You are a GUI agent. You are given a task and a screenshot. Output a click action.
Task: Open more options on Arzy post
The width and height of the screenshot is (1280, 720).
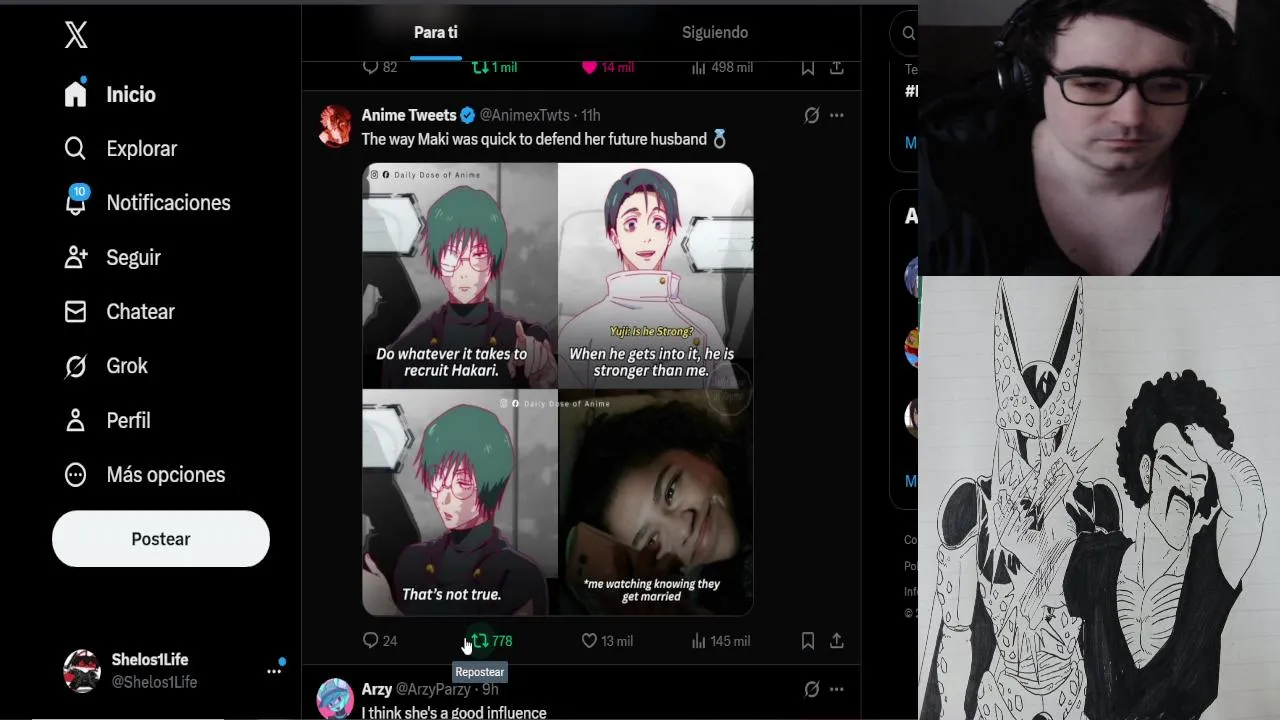(x=837, y=689)
